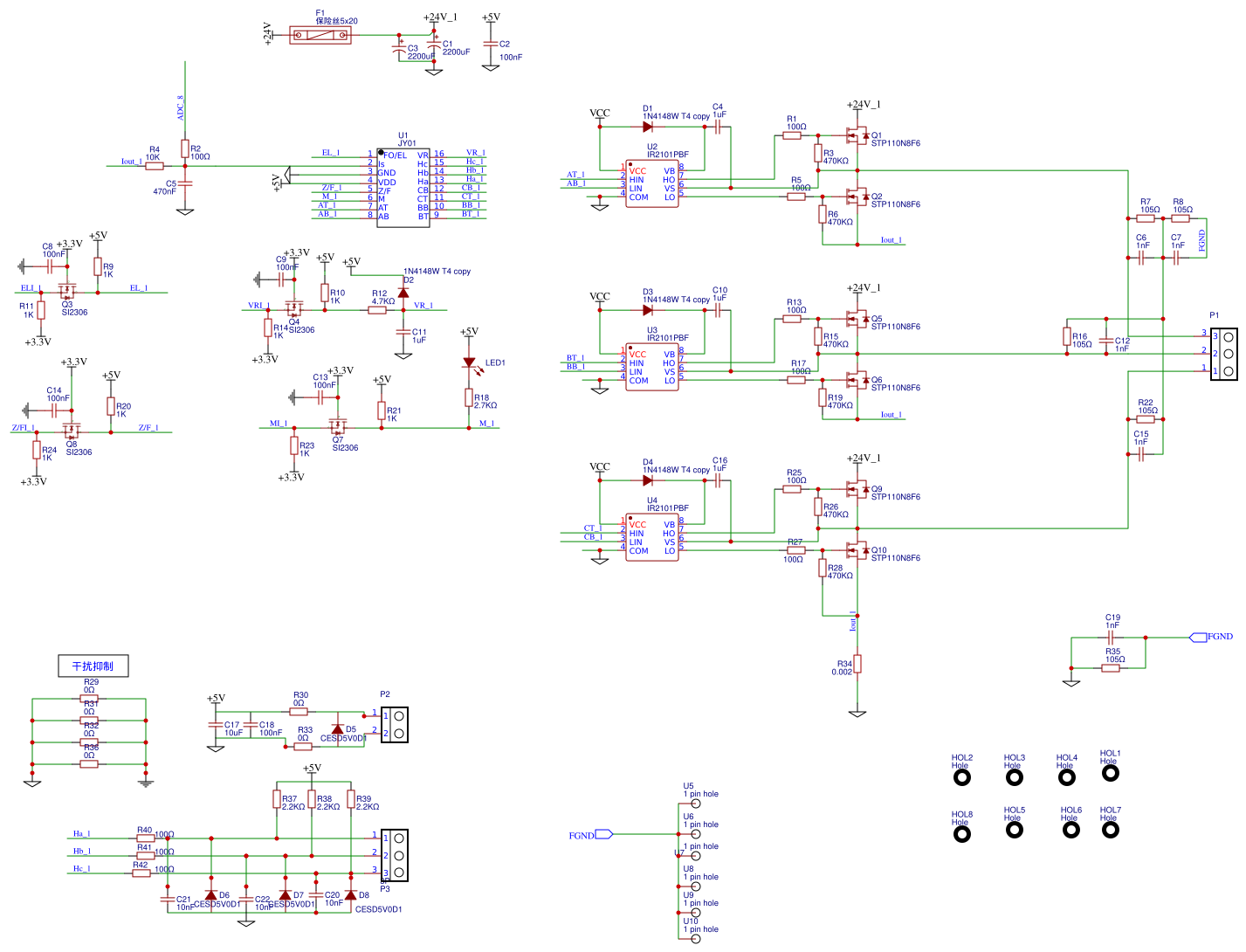Select the ADC_8 net label
Screen dimensions: 1246x952
point(181,107)
